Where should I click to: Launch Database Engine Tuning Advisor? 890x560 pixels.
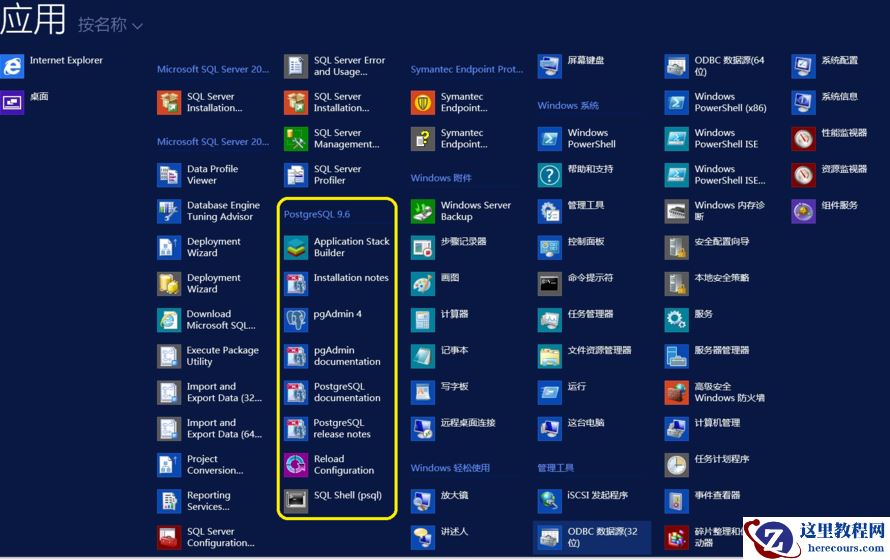pyautogui.click(x=209, y=212)
